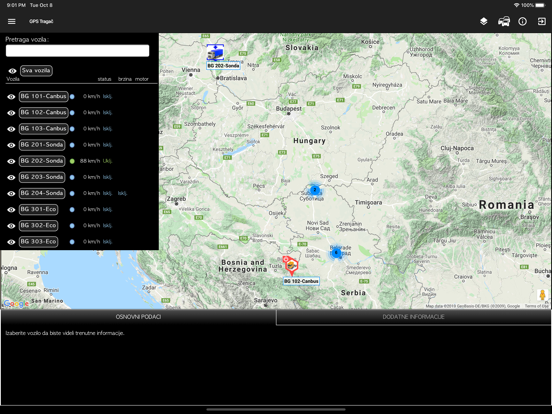
Task: Toggle visibility of BG 103-Canbus
Action: [11, 129]
